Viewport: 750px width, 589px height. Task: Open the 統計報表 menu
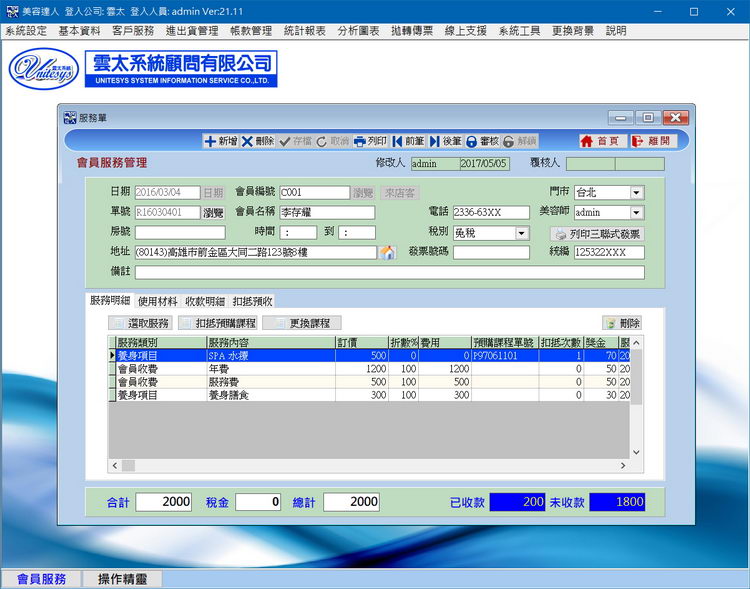pyautogui.click(x=304, y=31)
